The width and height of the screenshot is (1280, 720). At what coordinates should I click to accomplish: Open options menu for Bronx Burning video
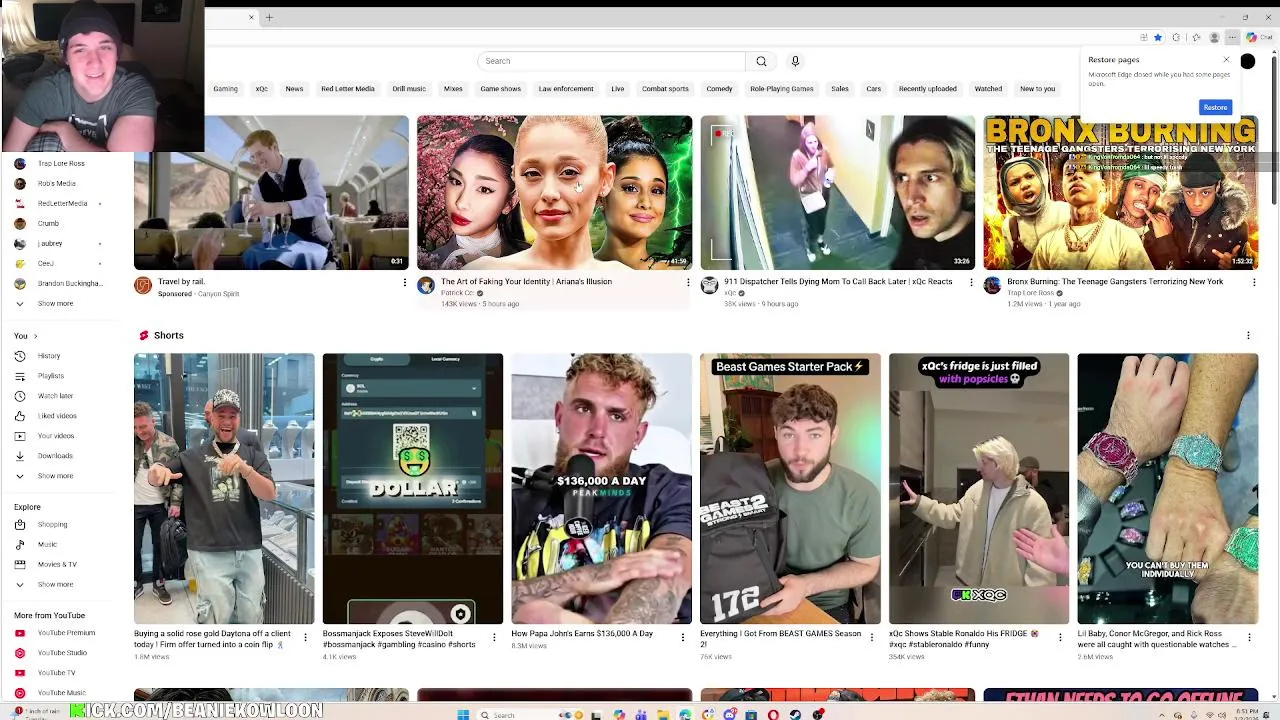pyautogui.click(x=1254, y=283)
